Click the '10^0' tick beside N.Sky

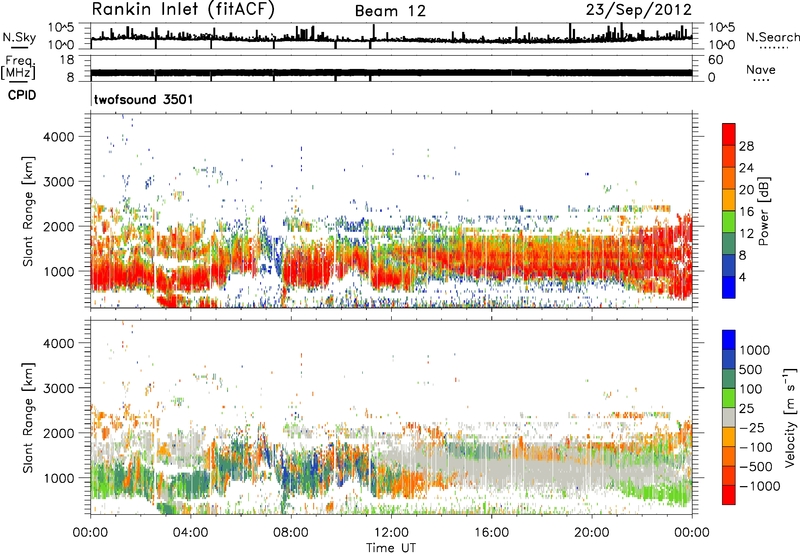61,45
